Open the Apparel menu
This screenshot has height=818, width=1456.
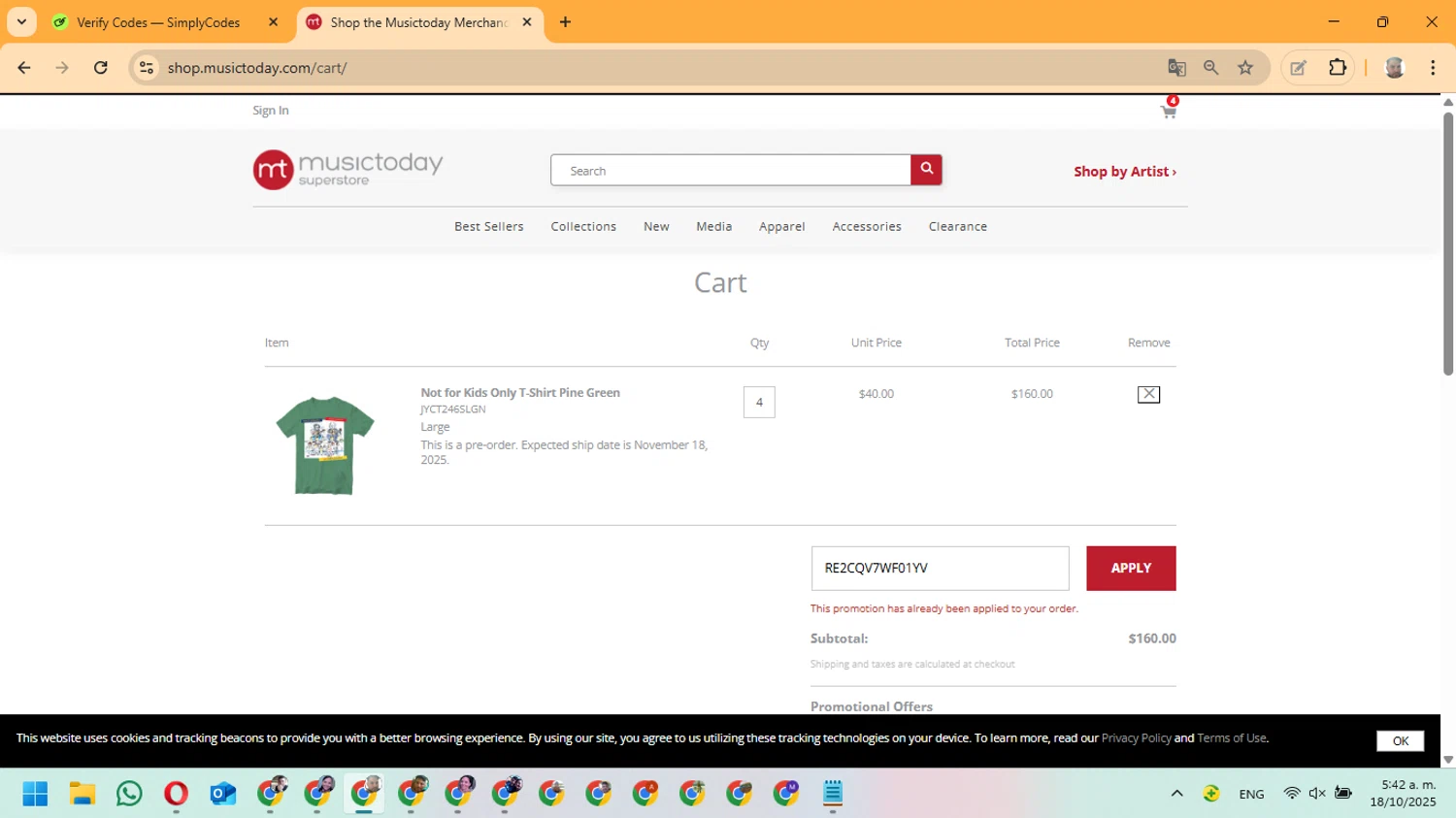(x=781, y=226)
